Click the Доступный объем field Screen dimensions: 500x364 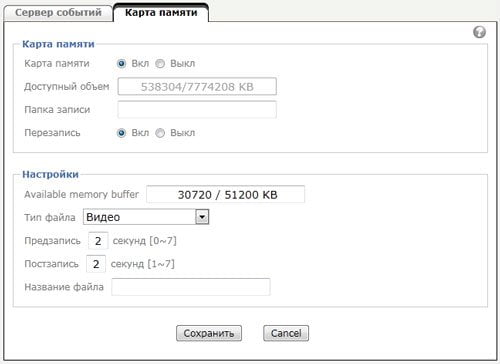[197, 87]
